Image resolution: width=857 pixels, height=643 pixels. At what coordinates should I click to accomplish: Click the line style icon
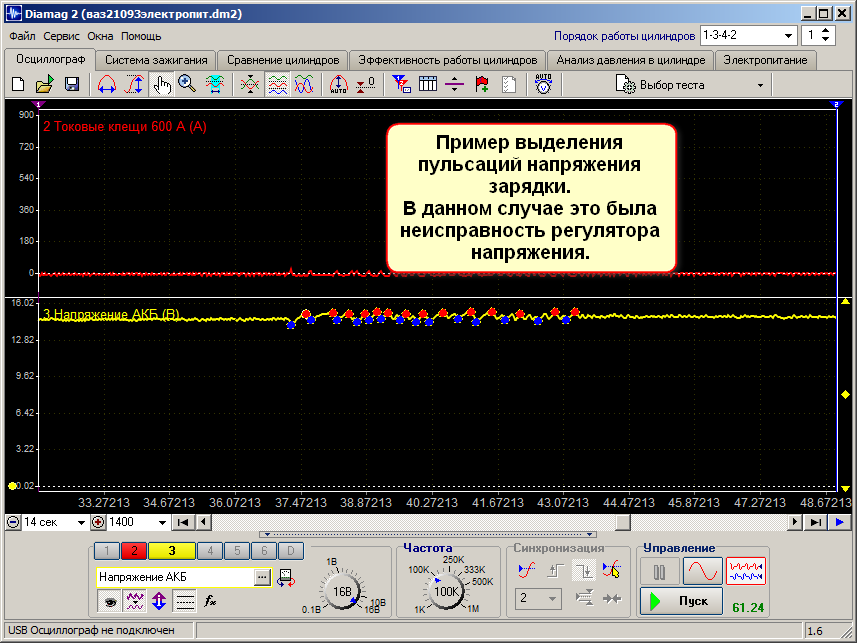pyautogui.click(x=185, y=601)
